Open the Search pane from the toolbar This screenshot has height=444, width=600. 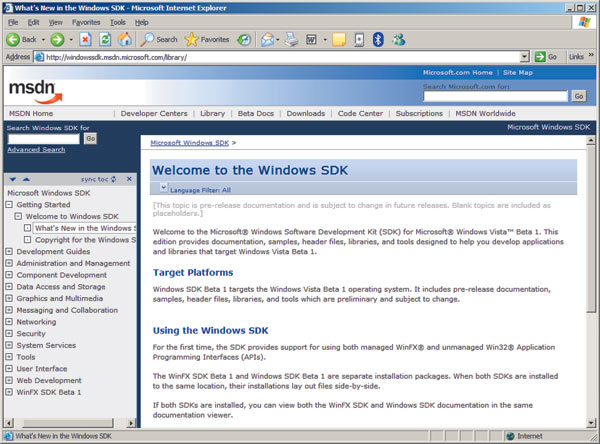point(159,39)
